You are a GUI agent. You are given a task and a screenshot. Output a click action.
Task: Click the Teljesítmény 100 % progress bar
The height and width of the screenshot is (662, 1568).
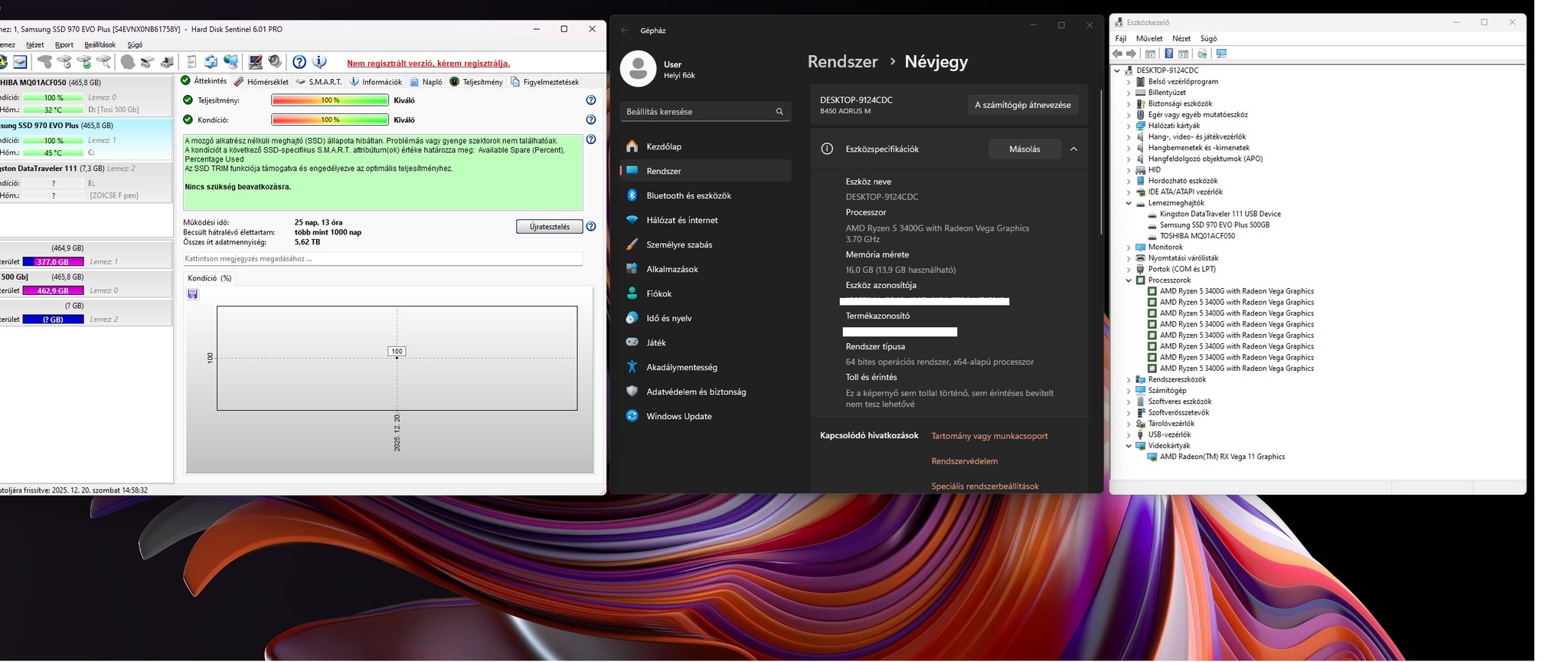click(x=330, y=100)
